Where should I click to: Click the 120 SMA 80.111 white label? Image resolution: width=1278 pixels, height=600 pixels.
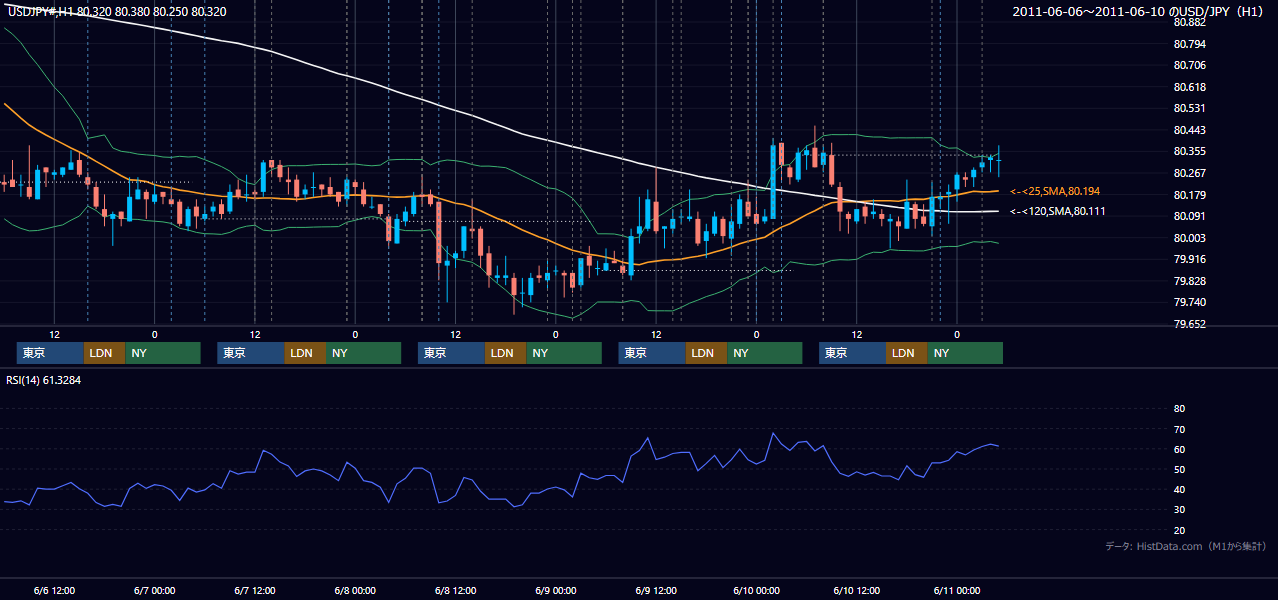point(1057,211)
